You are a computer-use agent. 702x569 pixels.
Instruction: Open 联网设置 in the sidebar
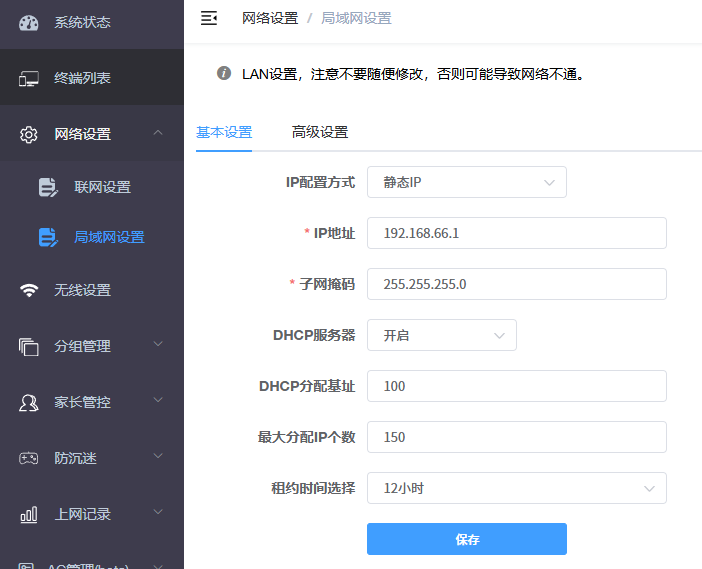click(102, 187)
